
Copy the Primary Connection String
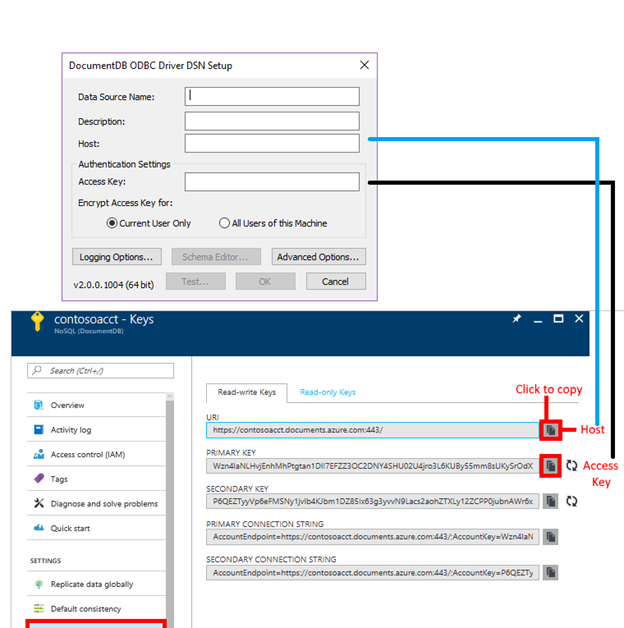(551, 537)
